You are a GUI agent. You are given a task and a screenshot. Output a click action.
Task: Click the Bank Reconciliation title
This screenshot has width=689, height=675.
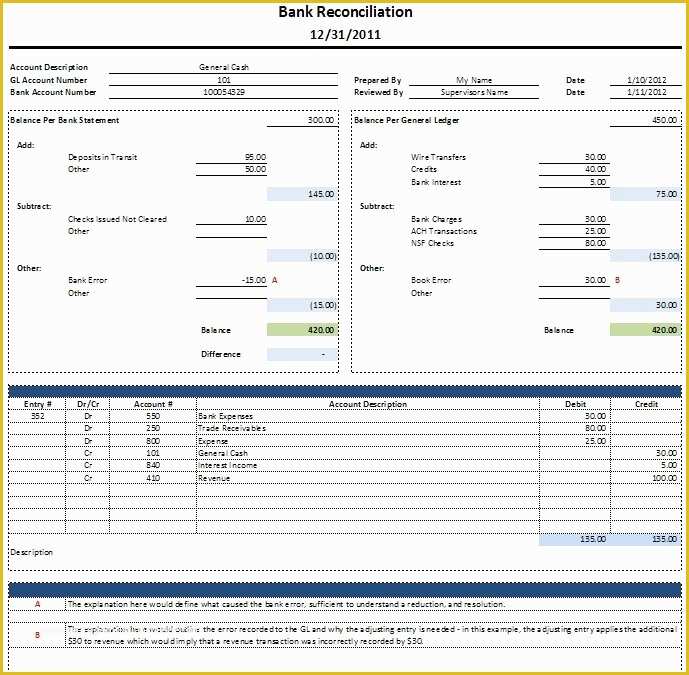coord(345,12)
